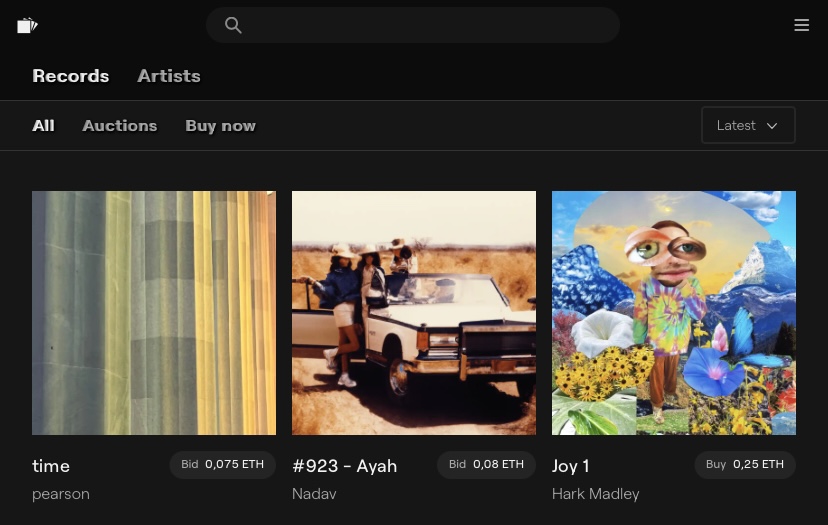This screenshot has width=828, height=525.
Task: Open the '#923 - Ayah' car photo thumbnail
Action: click(x=413, y=313)
